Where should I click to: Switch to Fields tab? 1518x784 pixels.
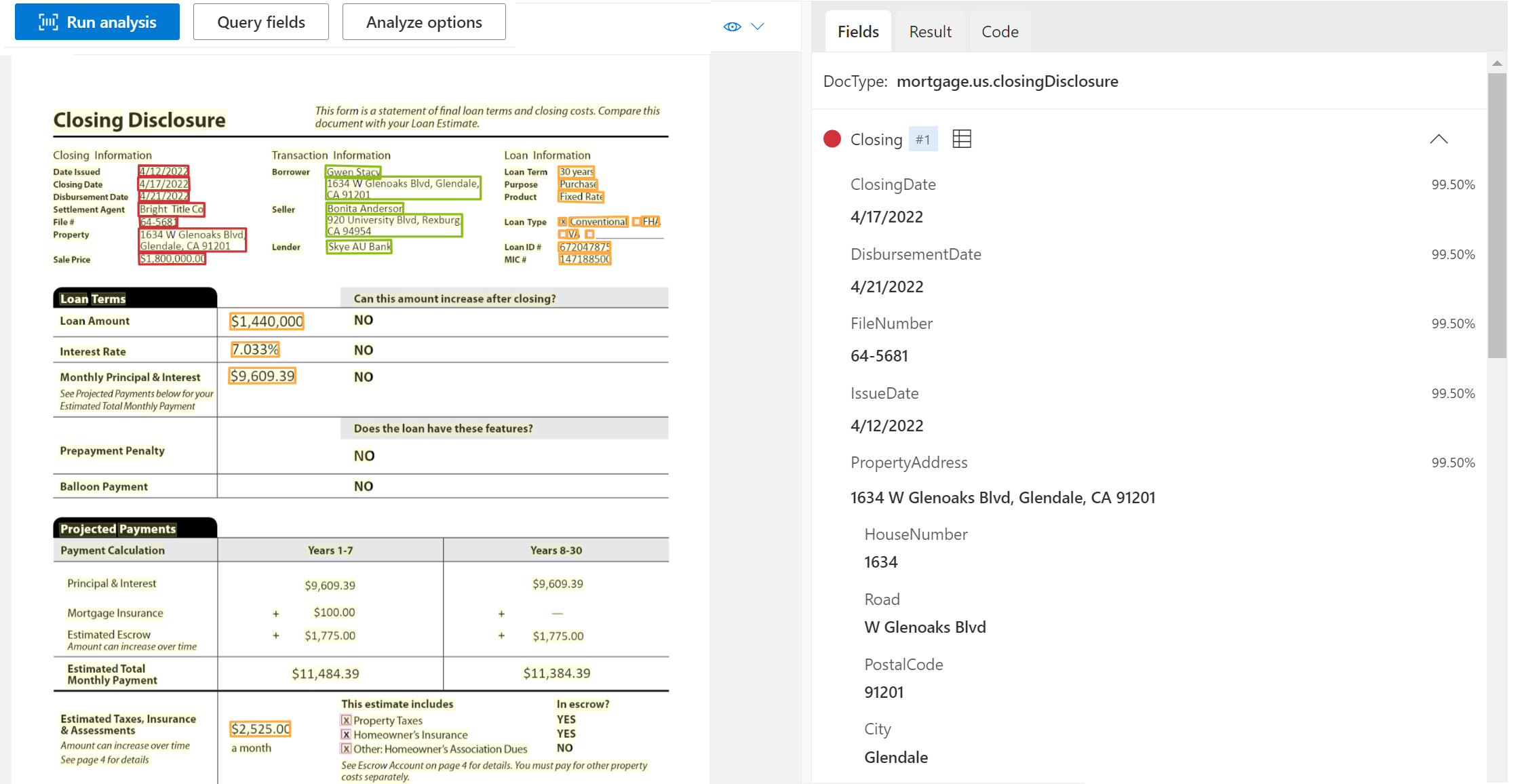click(x=857, y=31)
